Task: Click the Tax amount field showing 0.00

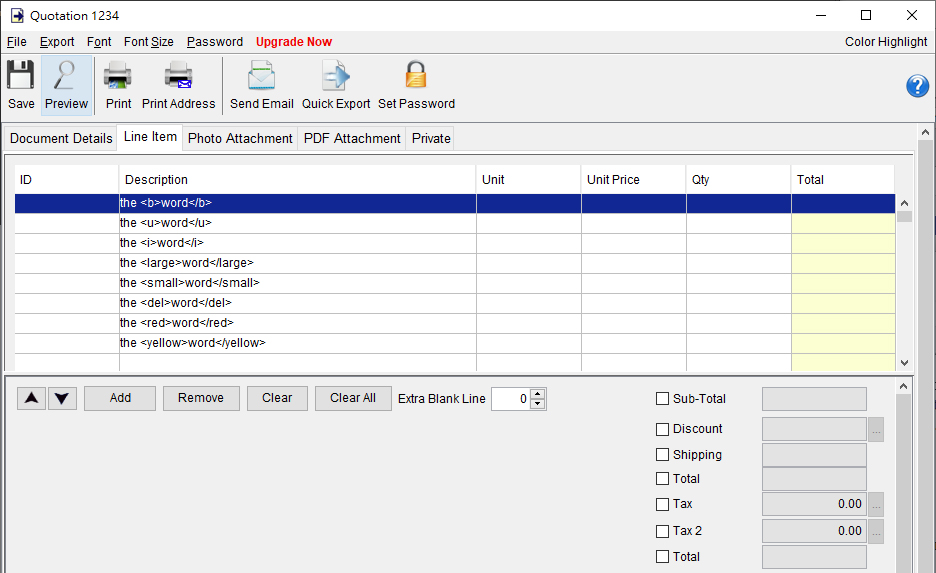Action: [814, 504]
